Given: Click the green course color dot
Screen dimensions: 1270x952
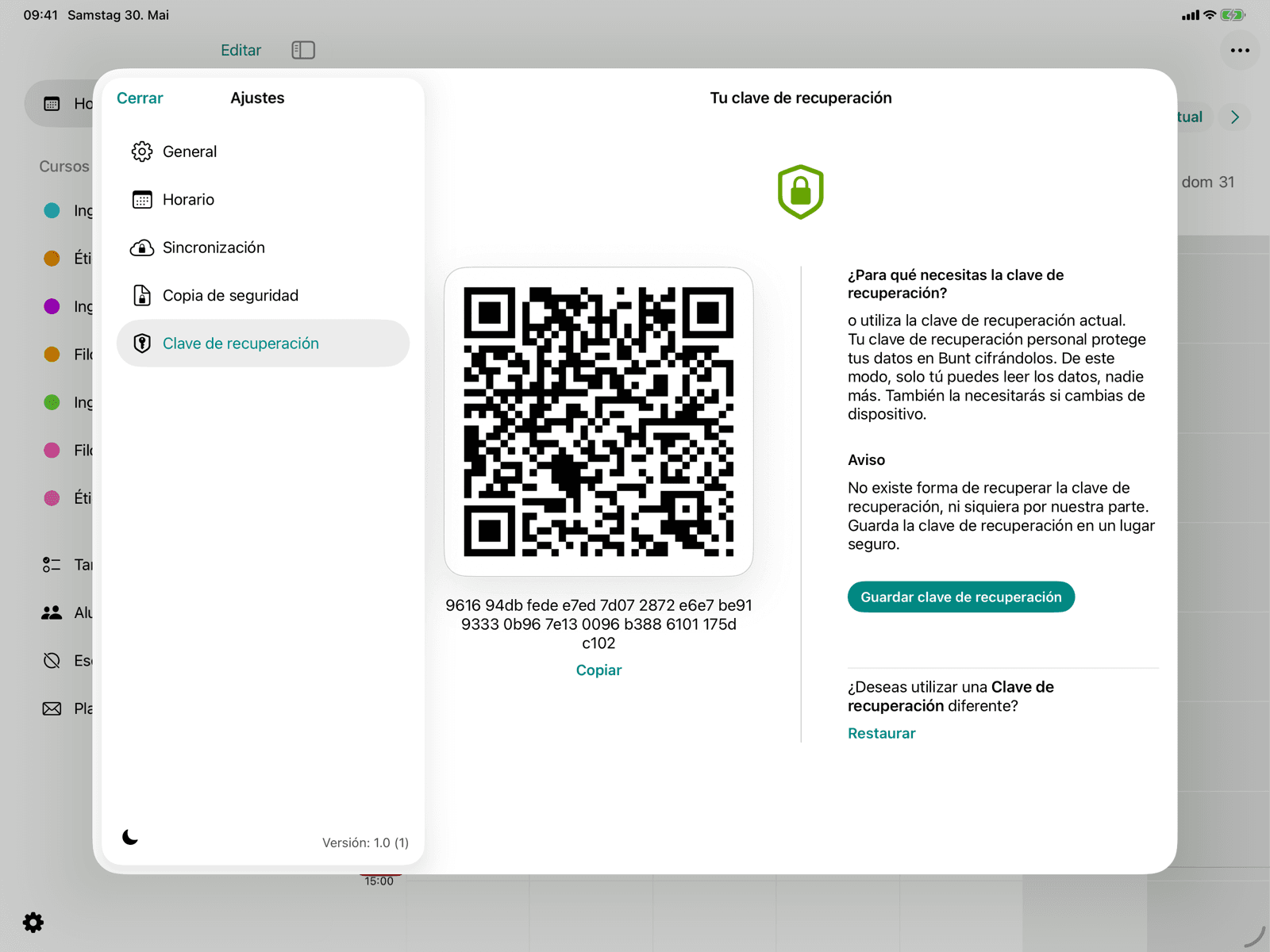Looking at the screenshot, I should [52, 402].
